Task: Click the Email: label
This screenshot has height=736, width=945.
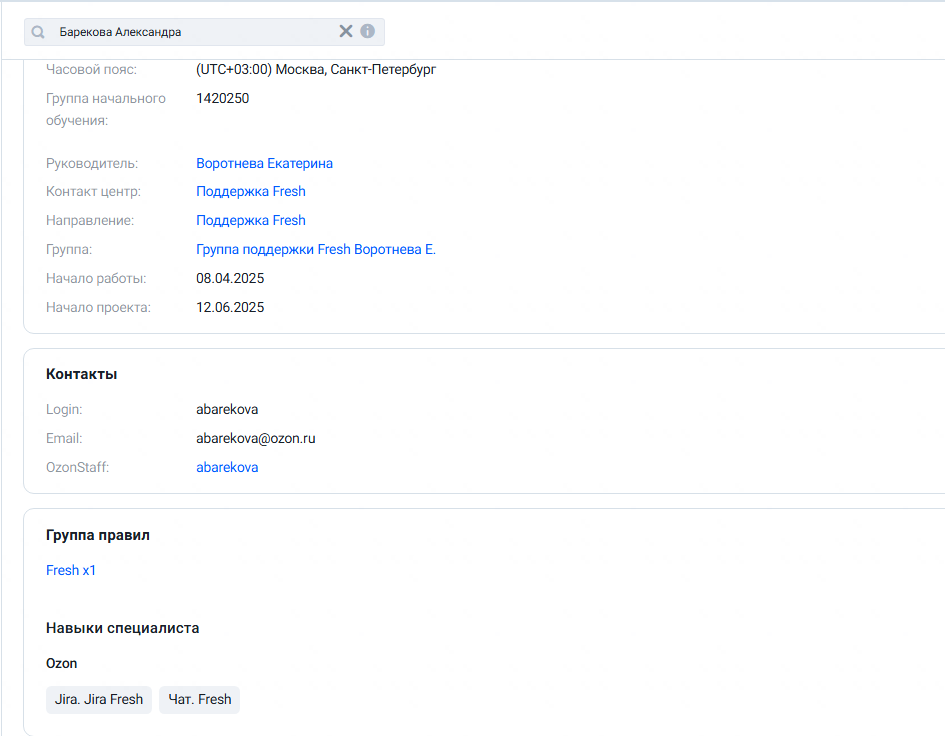Action: click(64, 438)
